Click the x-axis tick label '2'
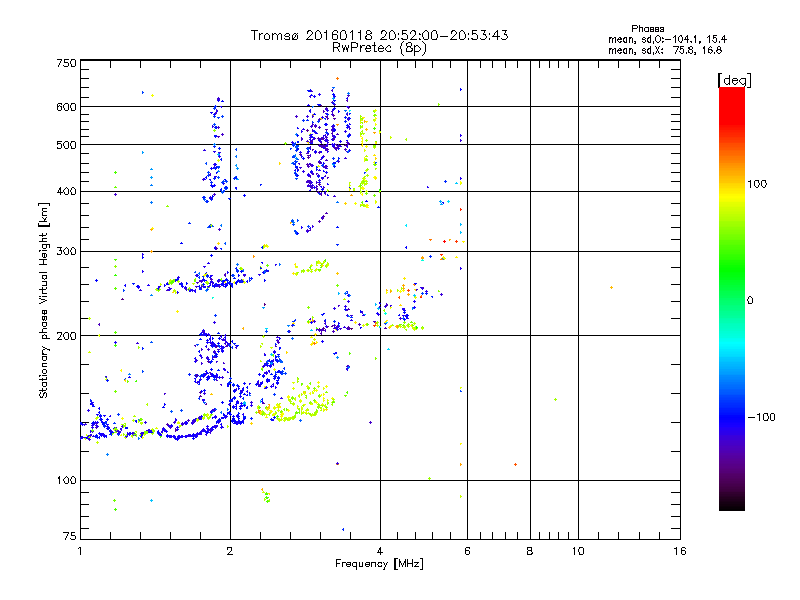800x600 pixels. pyautogui.click(x=230, y=551)
